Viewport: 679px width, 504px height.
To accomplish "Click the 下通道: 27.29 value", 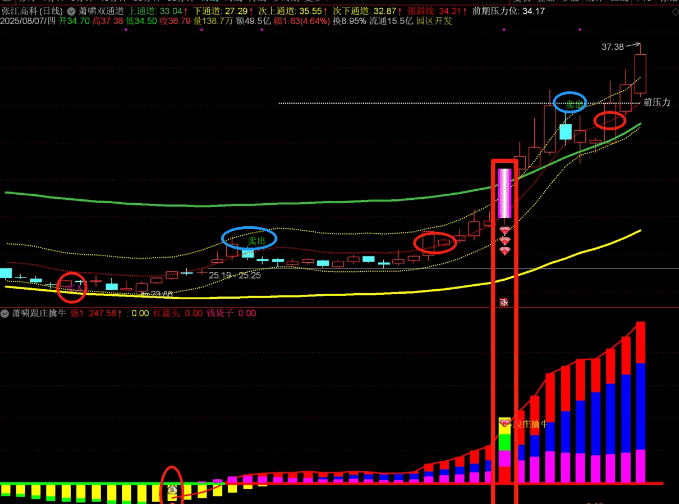I will (x=223, y=11).
